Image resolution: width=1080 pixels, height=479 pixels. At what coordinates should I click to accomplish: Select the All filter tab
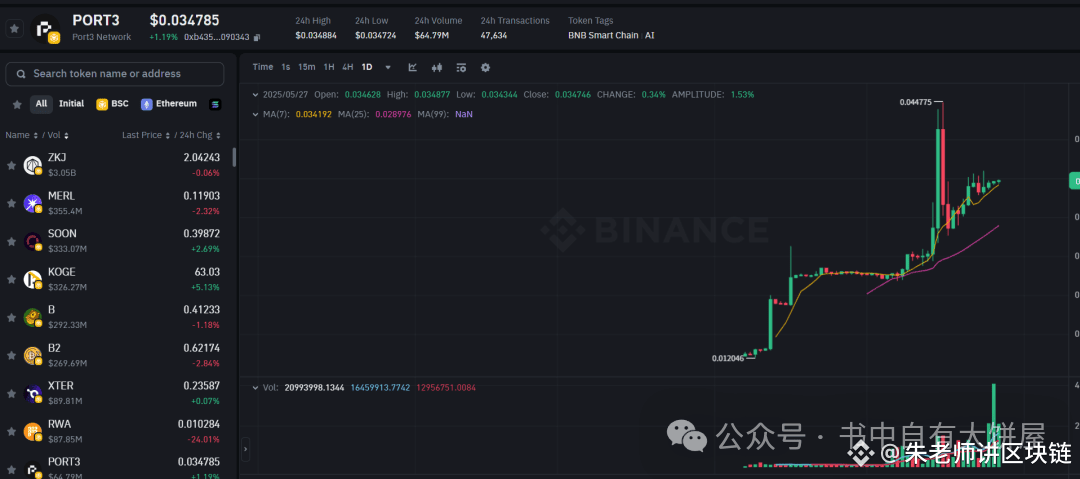click(x=41, y=104)
